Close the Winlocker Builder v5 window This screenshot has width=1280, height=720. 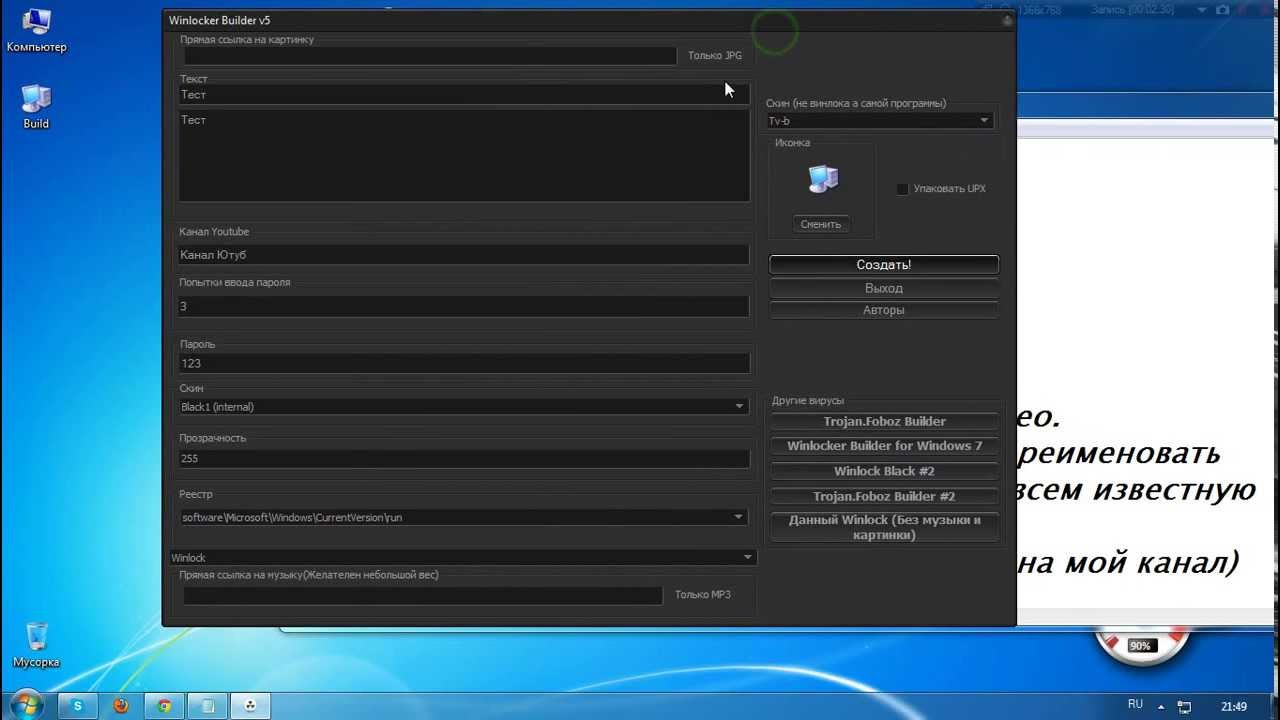click(1007, 20)
